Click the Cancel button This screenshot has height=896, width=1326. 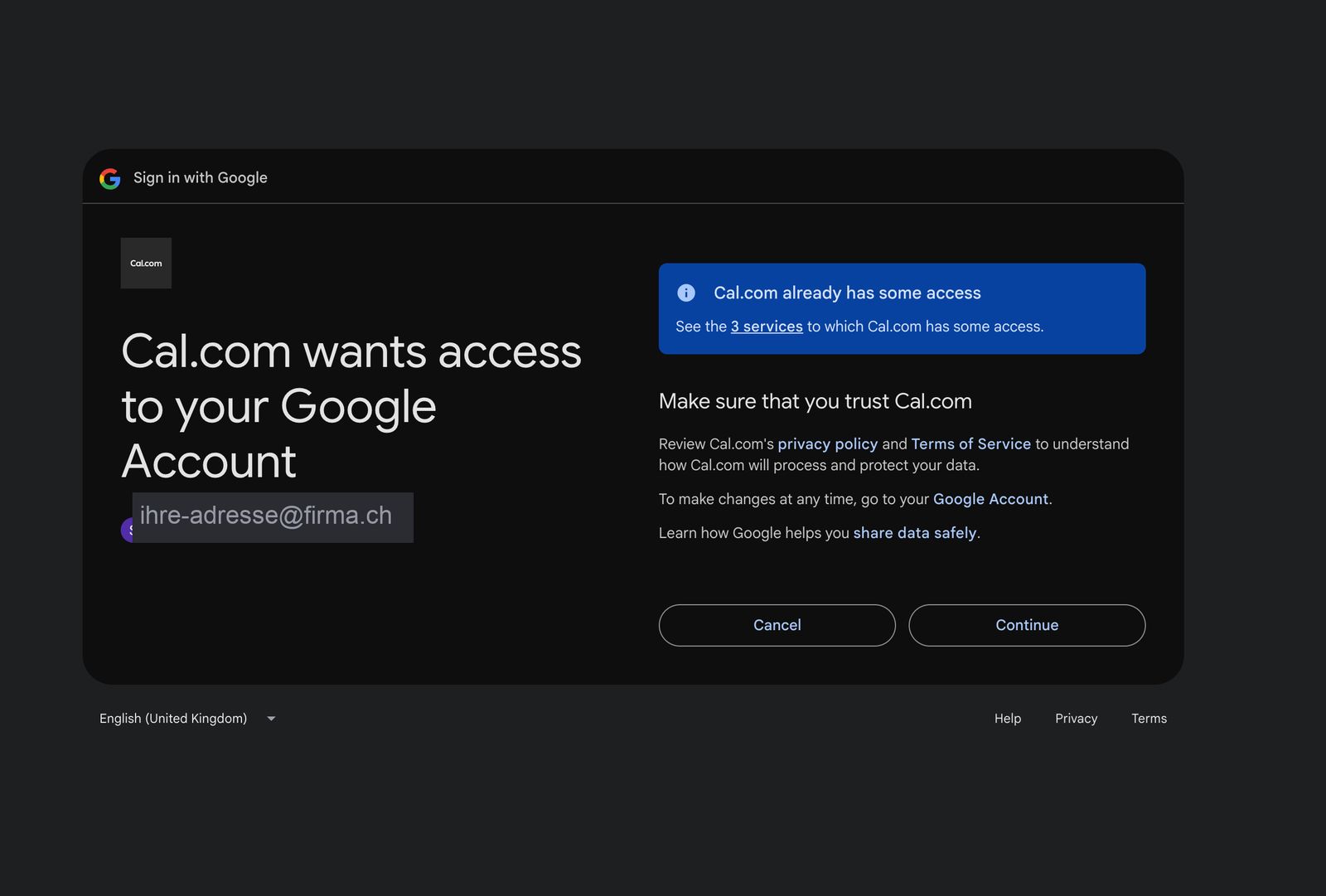[x=777, y=625]
